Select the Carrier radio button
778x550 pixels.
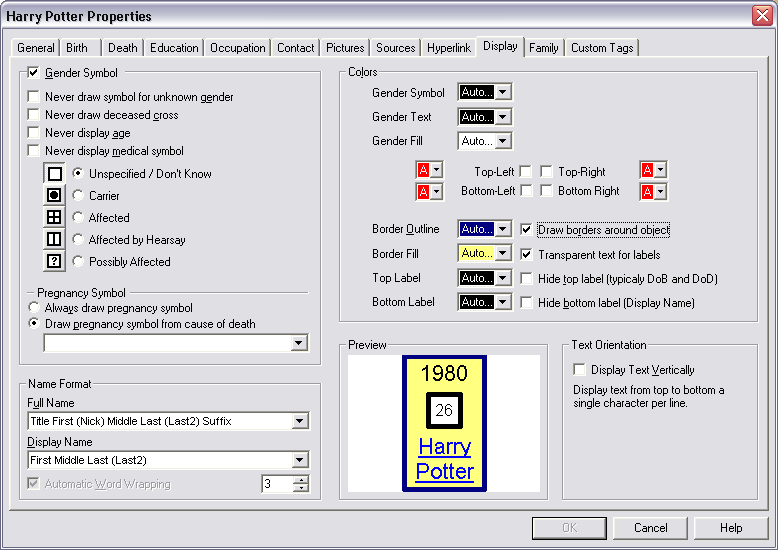pyautogui.click(x=78, y=195)
